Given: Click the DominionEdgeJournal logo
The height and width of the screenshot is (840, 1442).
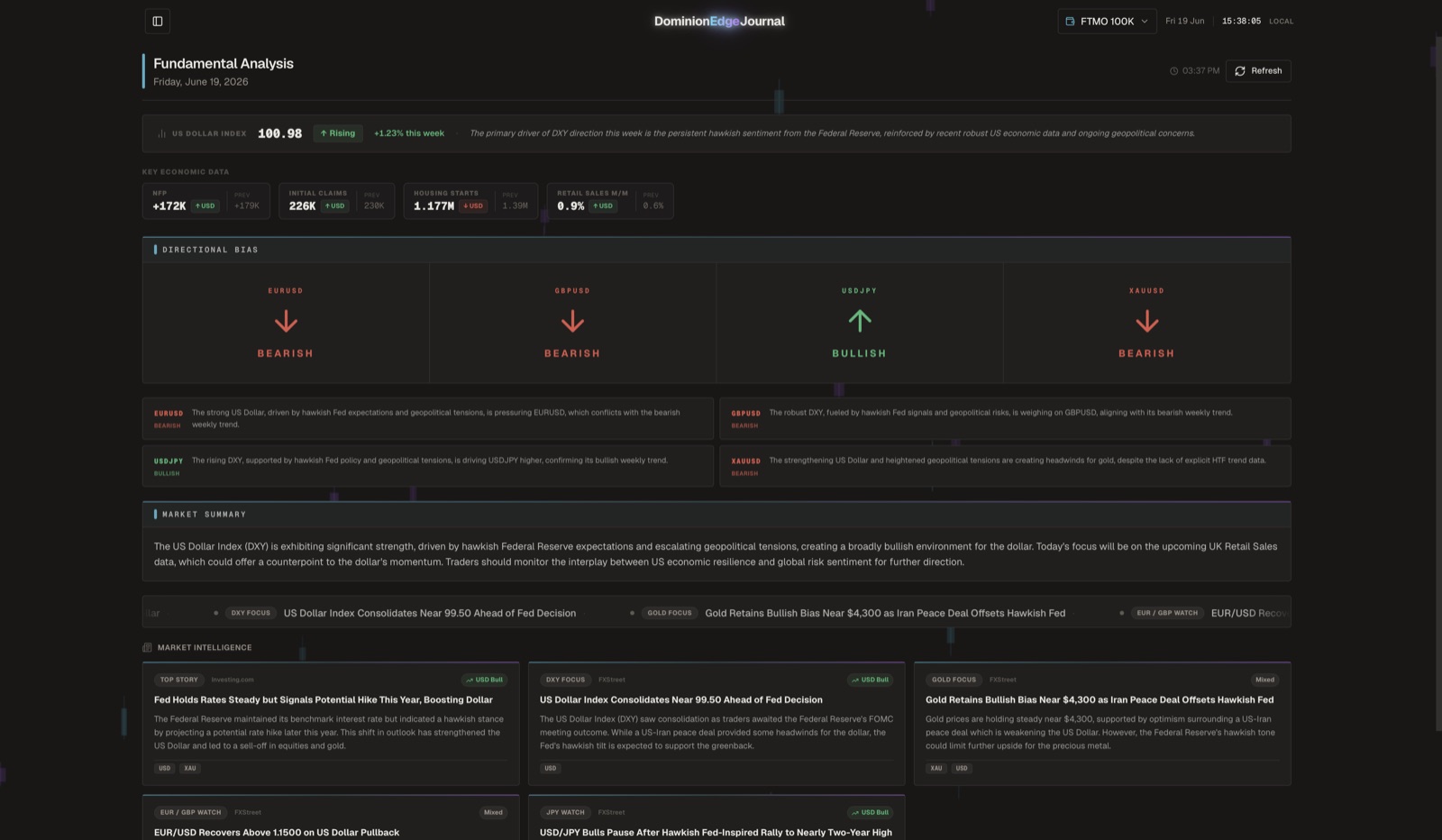Looking at the screenshot, I should point(719,21).
